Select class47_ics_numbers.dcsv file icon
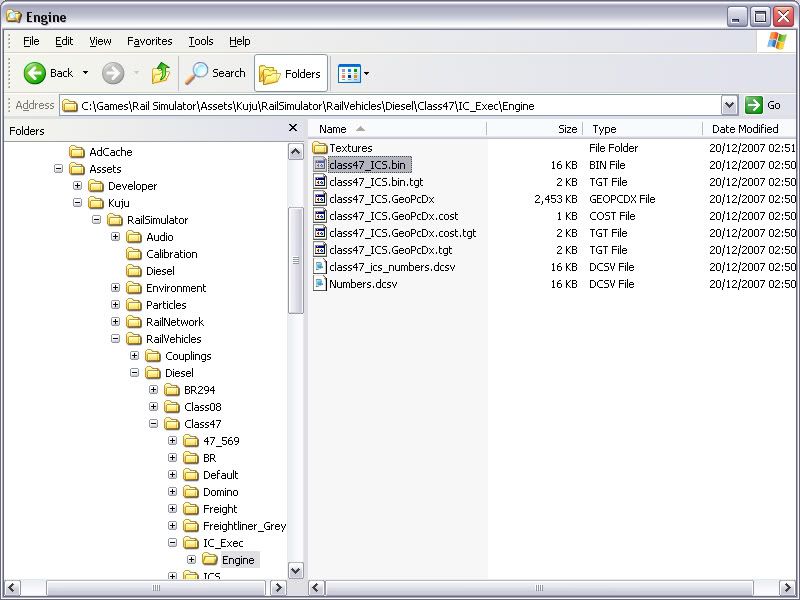This screenshot has width=800, height=600. (x=320, y=267)
